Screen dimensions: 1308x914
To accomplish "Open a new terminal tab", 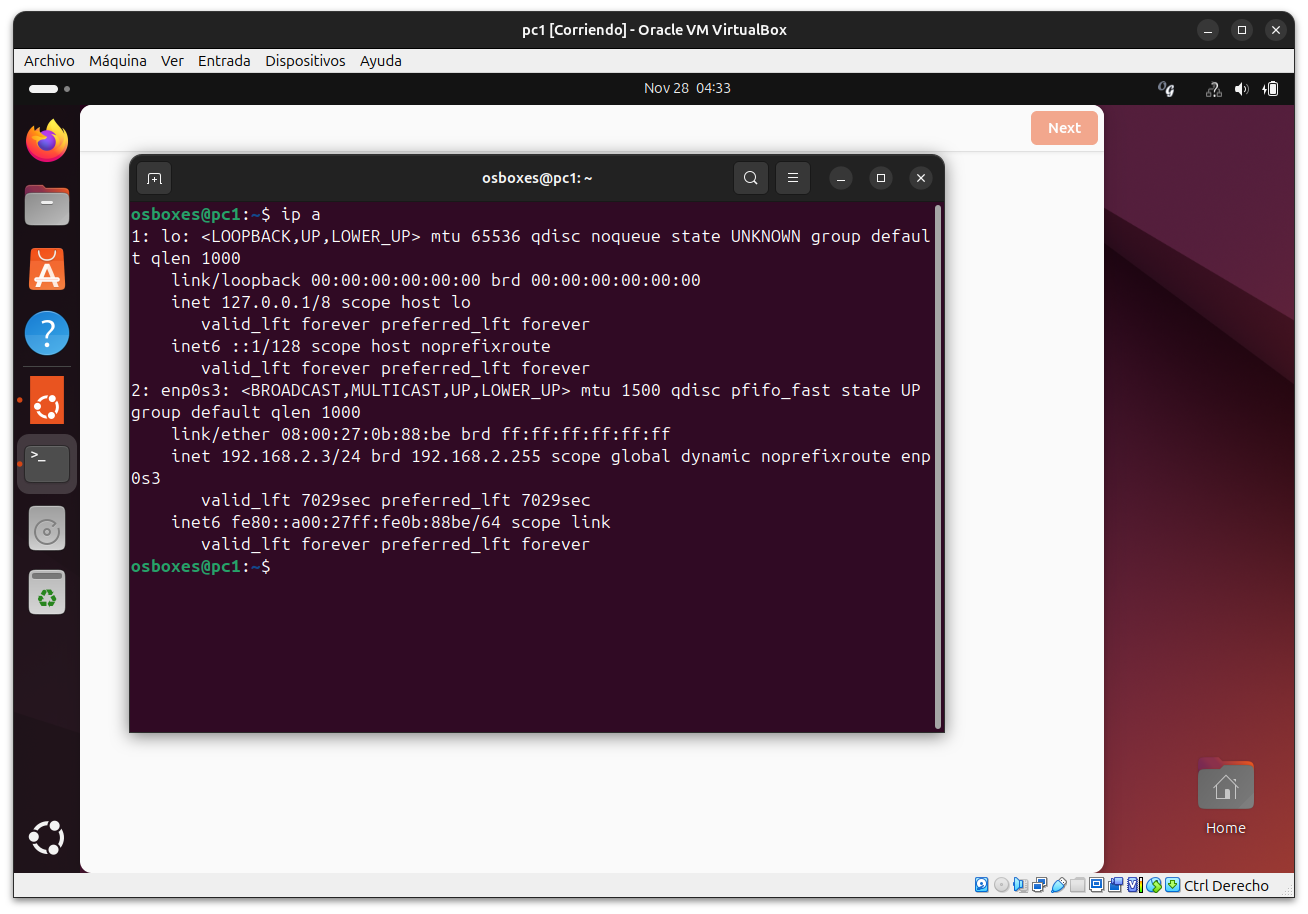I will pos(154,179).
